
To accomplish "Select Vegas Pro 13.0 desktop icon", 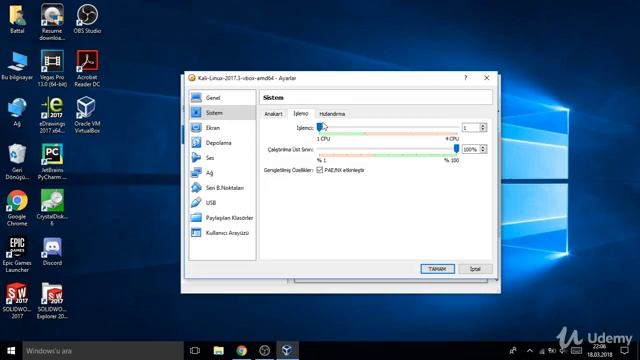I will coord(52,68).
